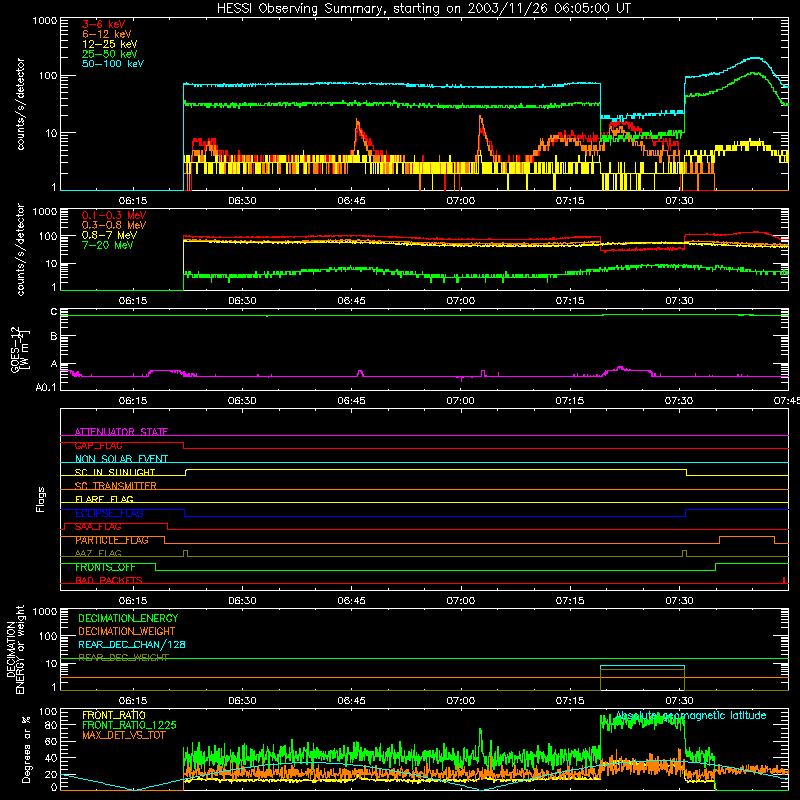Select the ECLIPSE_FLAG label
This screenshot has height=800, width=800.
109,513
